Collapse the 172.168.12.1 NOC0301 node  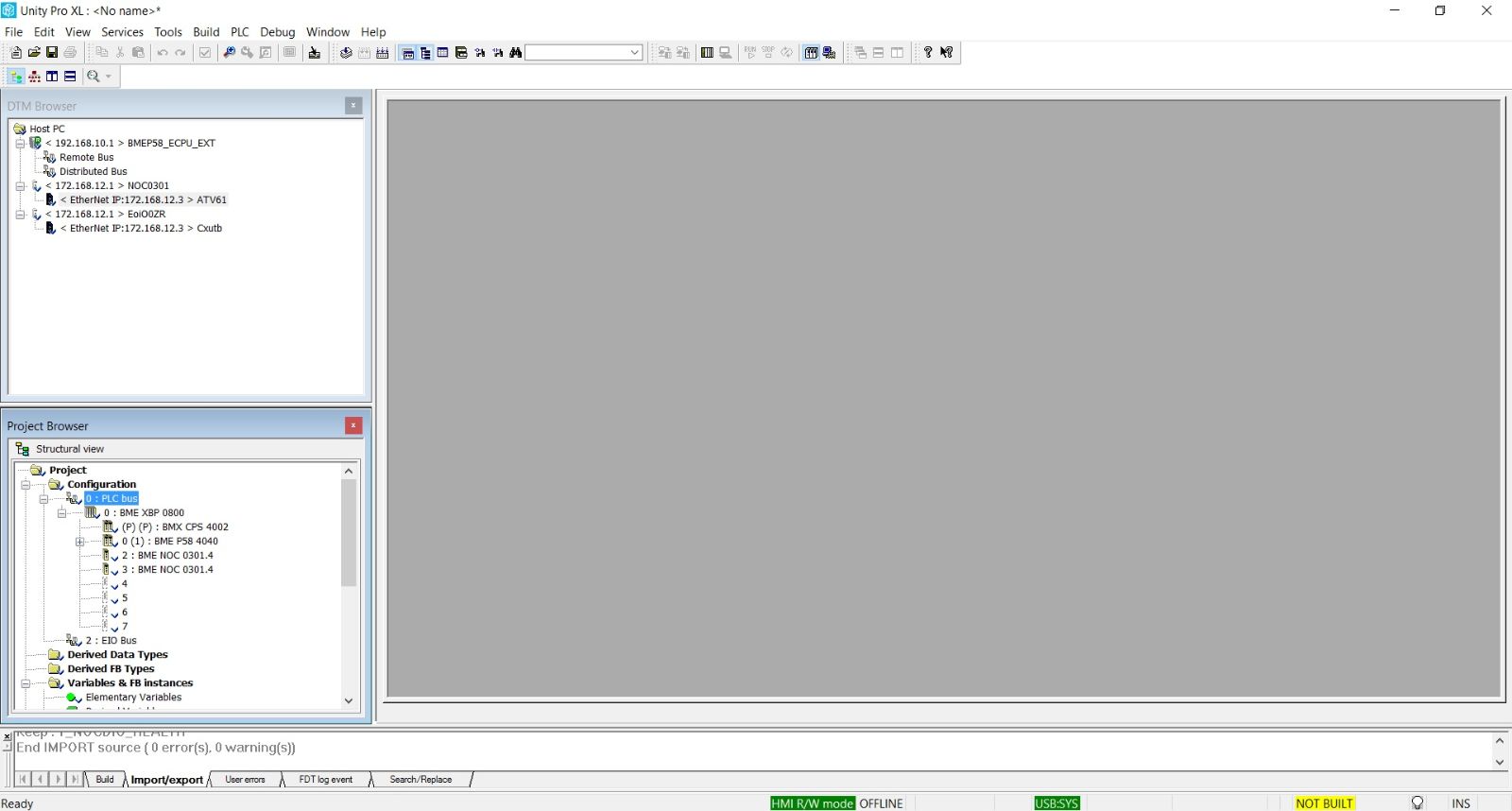point(20,186)
